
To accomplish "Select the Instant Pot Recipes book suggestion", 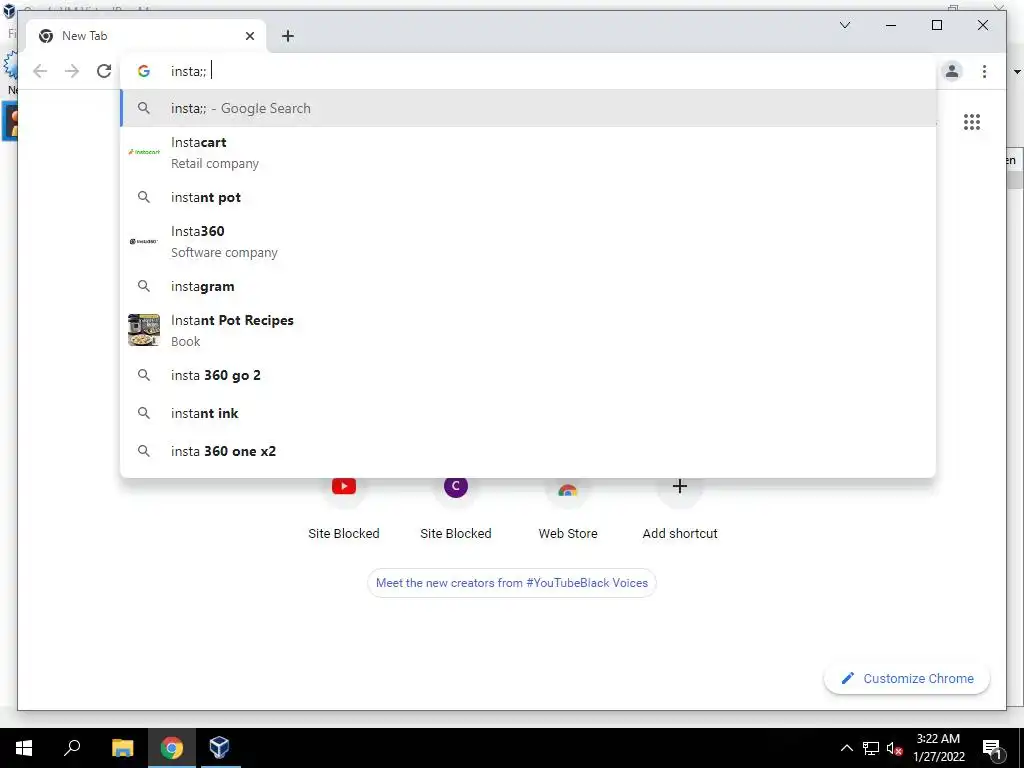I will [x=528, y=330].
